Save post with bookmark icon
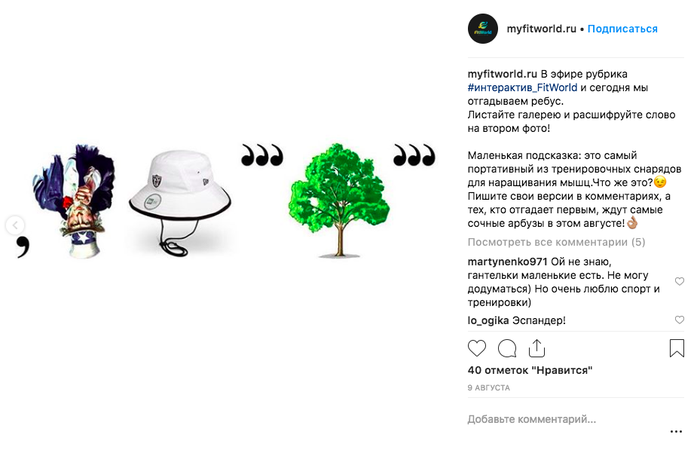This screenshot has height=450, width=700. (x=676, y=348)
